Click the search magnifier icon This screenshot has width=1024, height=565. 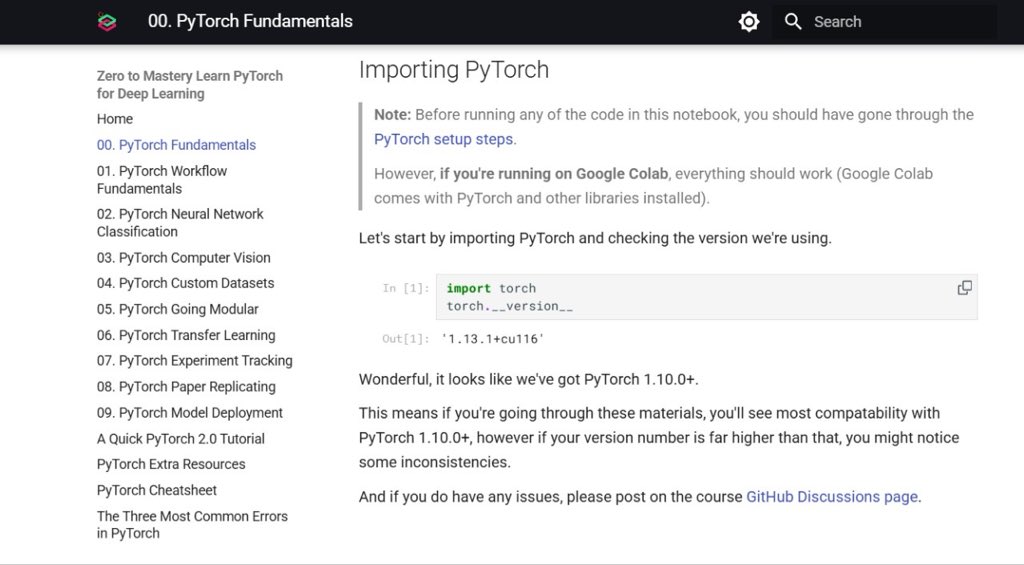[793, 22]
